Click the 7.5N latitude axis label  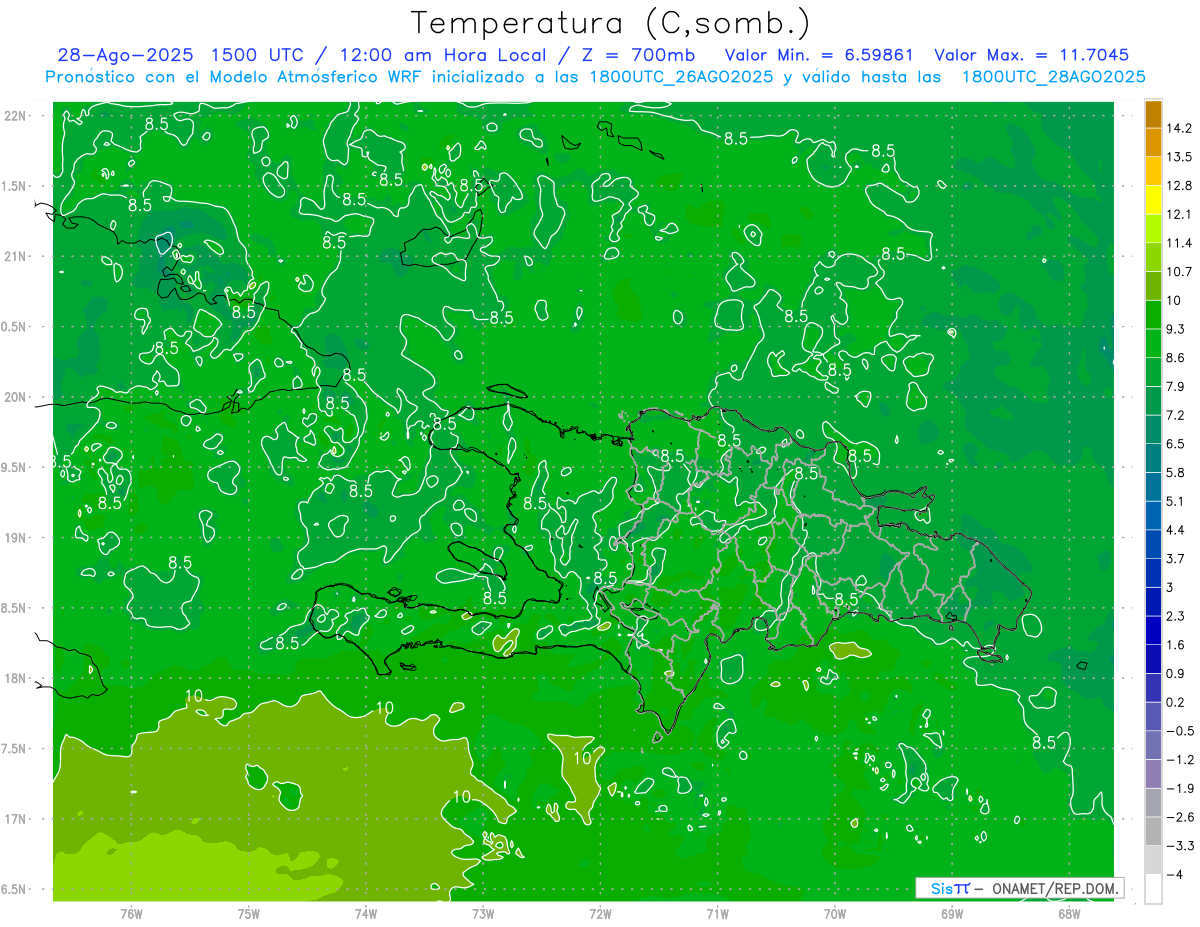click(15, 749)
